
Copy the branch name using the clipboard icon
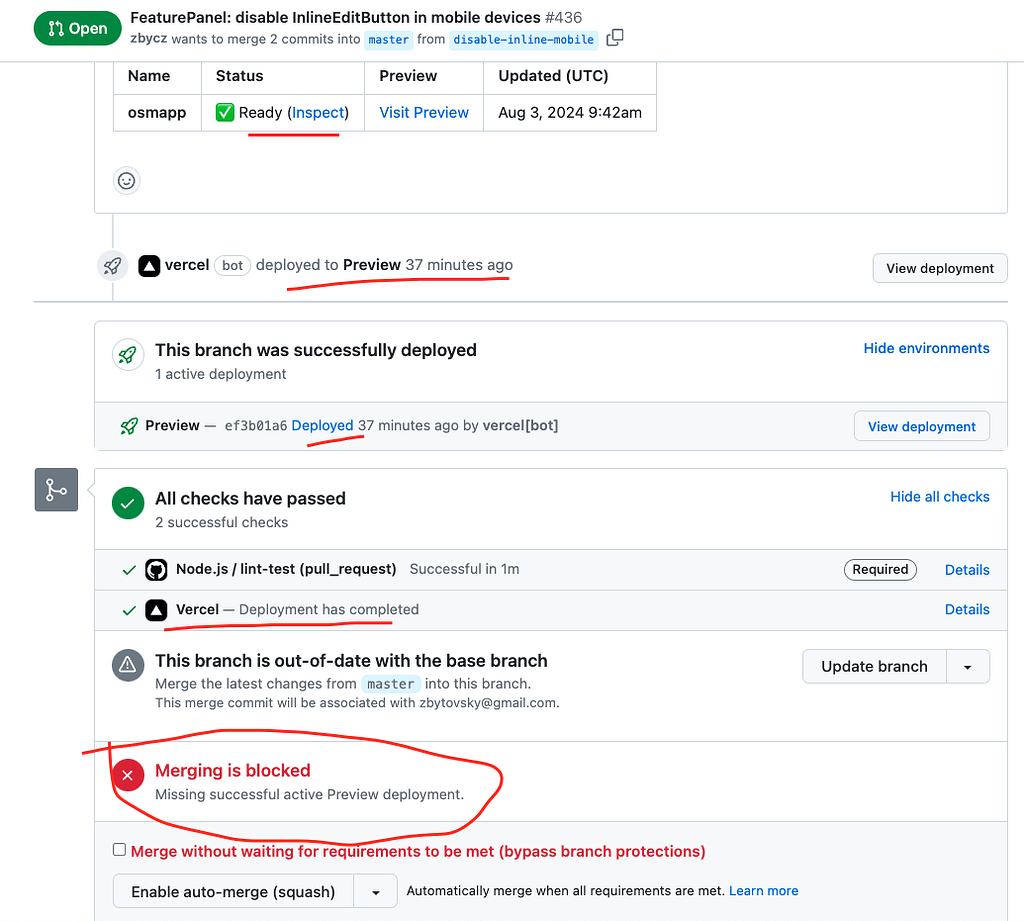[614, 36]
